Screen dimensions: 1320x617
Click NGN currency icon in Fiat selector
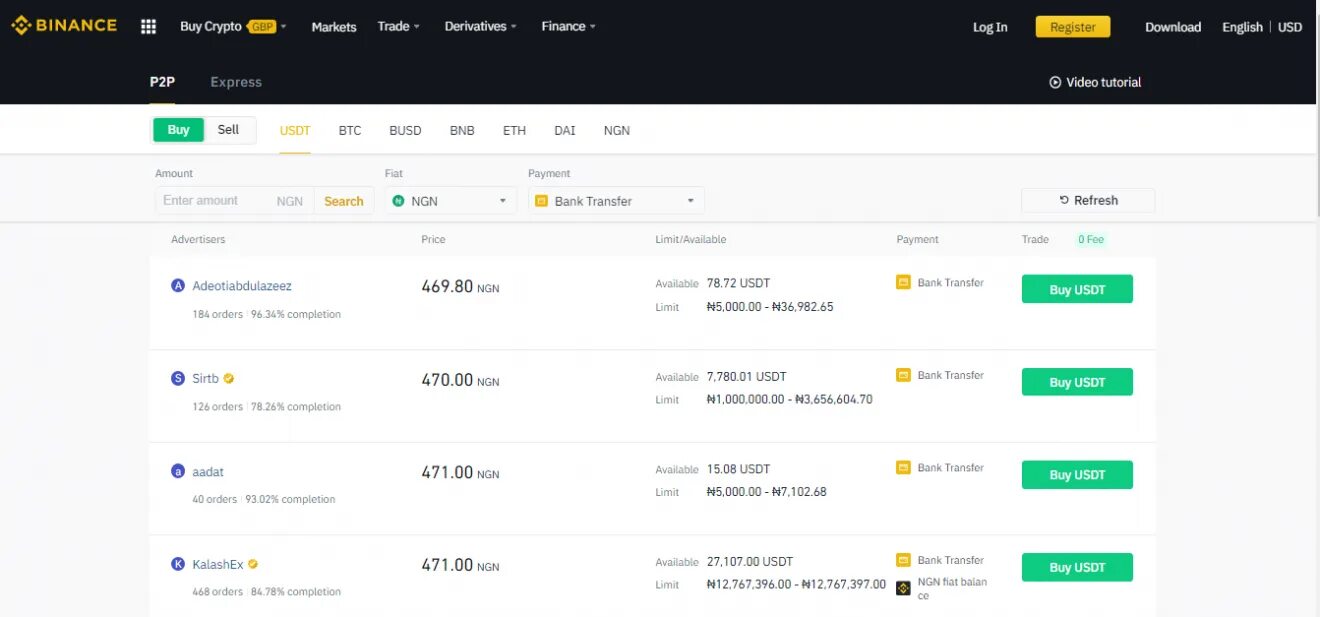click(x=398, y=201)
